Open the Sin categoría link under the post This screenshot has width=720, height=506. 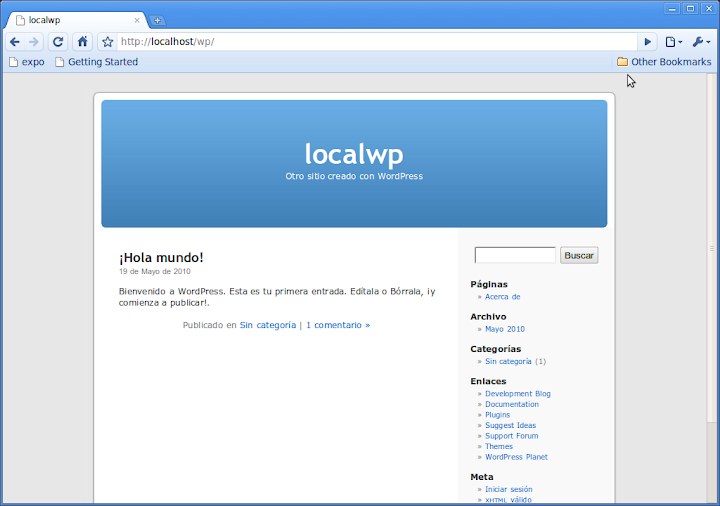click(x=268, y=325)
